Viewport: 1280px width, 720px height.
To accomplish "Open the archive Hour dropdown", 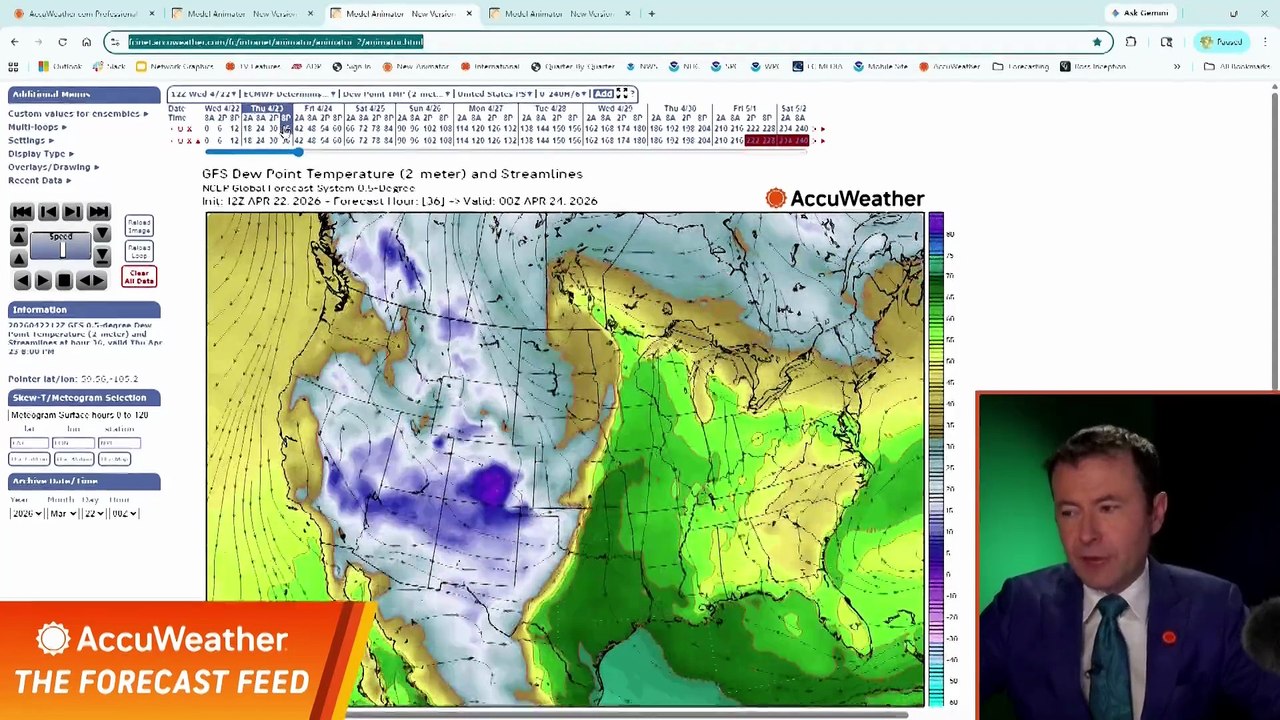I will [124, 513].
